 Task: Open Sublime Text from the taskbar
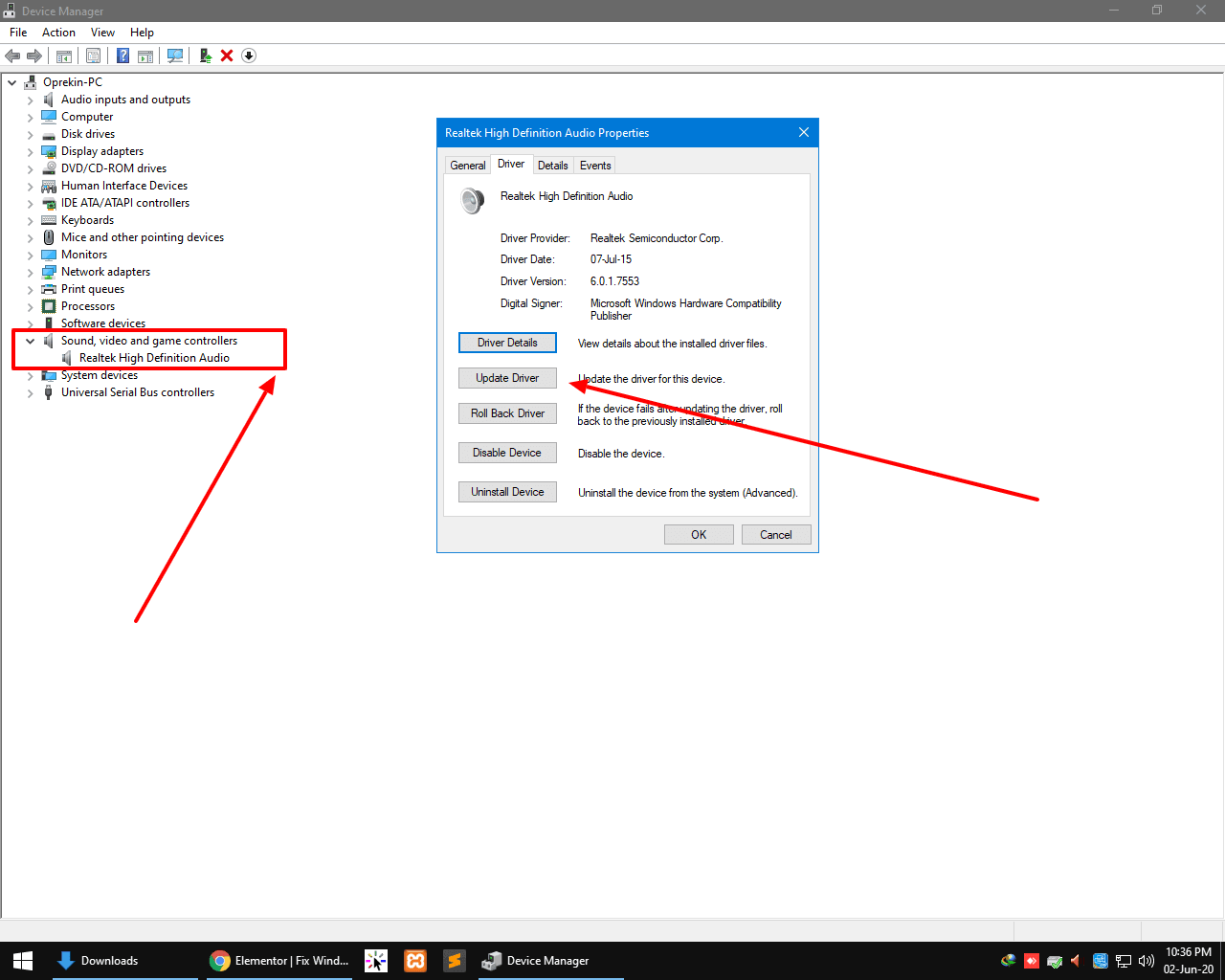tap(455, 961)
